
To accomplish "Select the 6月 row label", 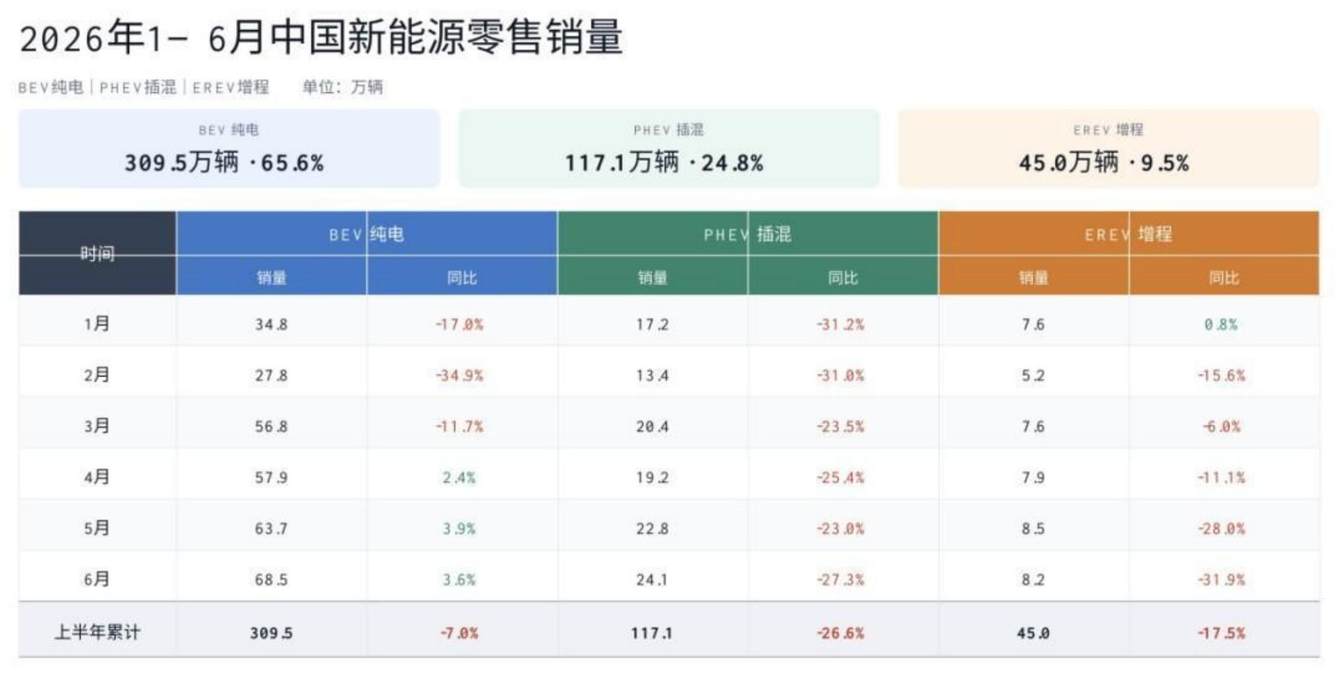I will (97, 579).
